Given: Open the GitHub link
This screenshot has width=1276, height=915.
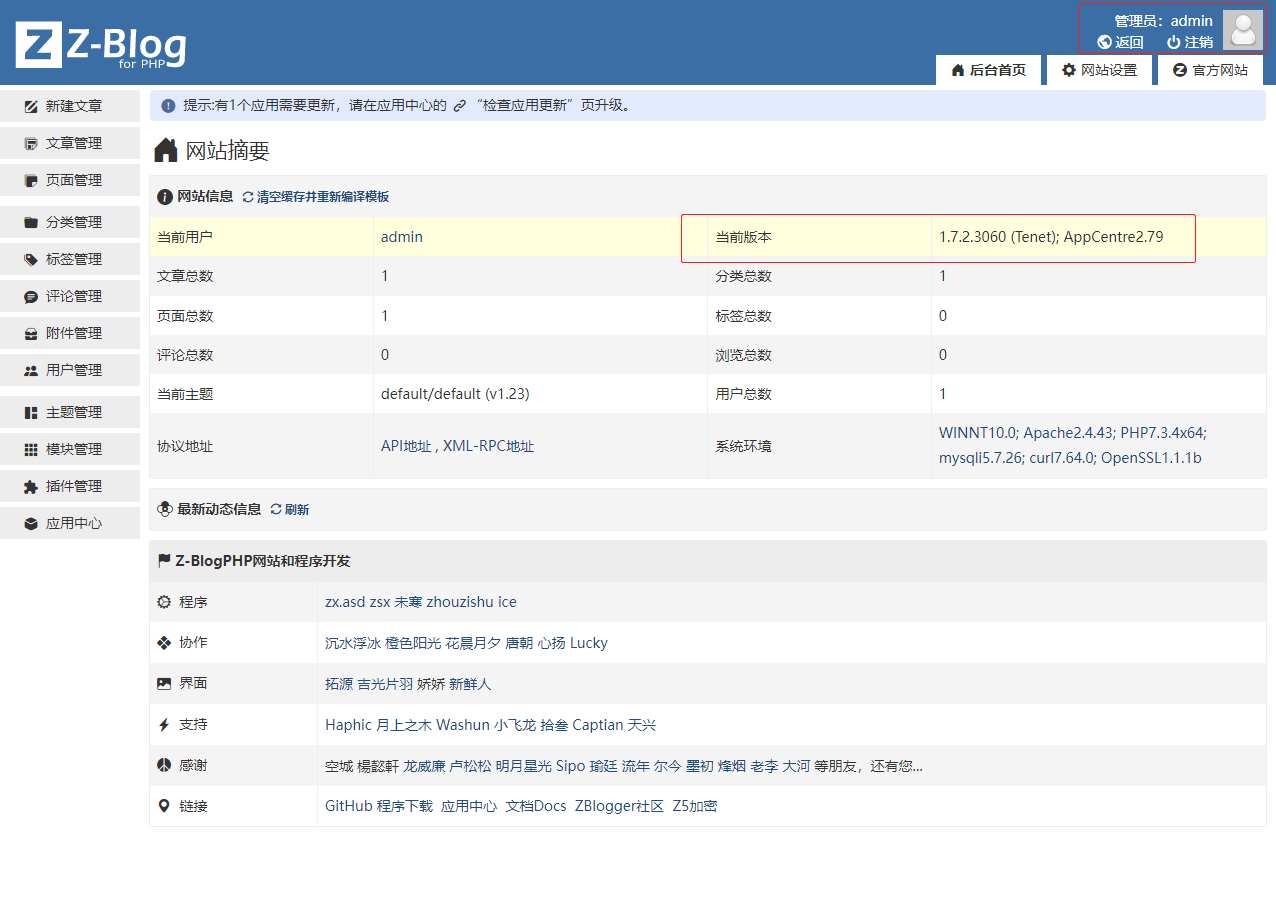Looking at the screenshot, I should pos(349,806).
